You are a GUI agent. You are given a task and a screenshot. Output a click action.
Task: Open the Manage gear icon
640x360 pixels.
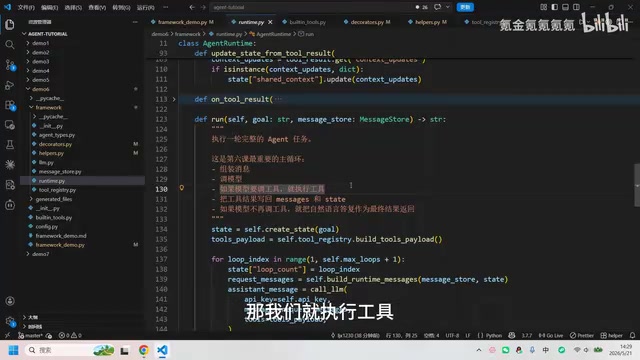(10, 321)
